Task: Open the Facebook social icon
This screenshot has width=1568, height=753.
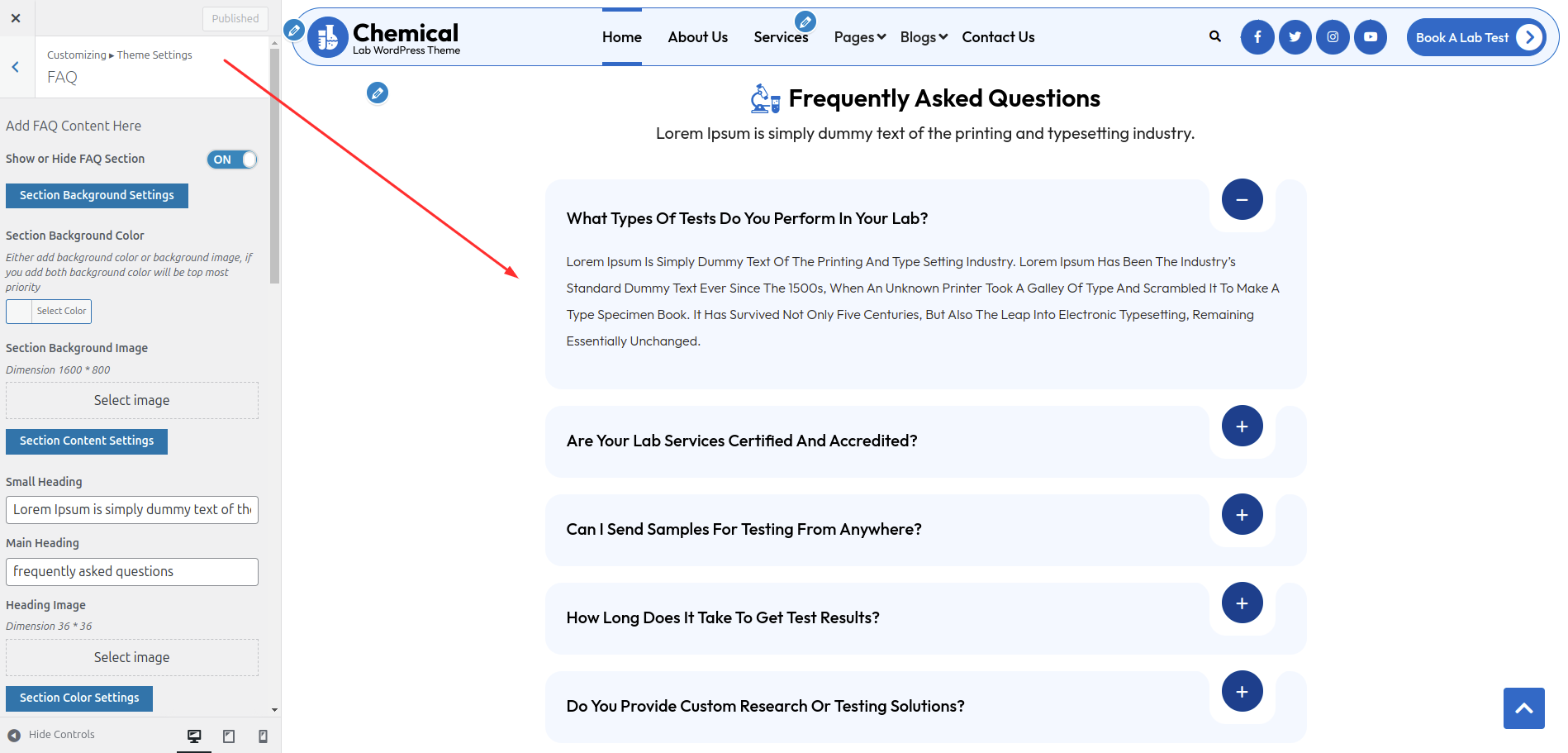Action: tap(1257, 36)
